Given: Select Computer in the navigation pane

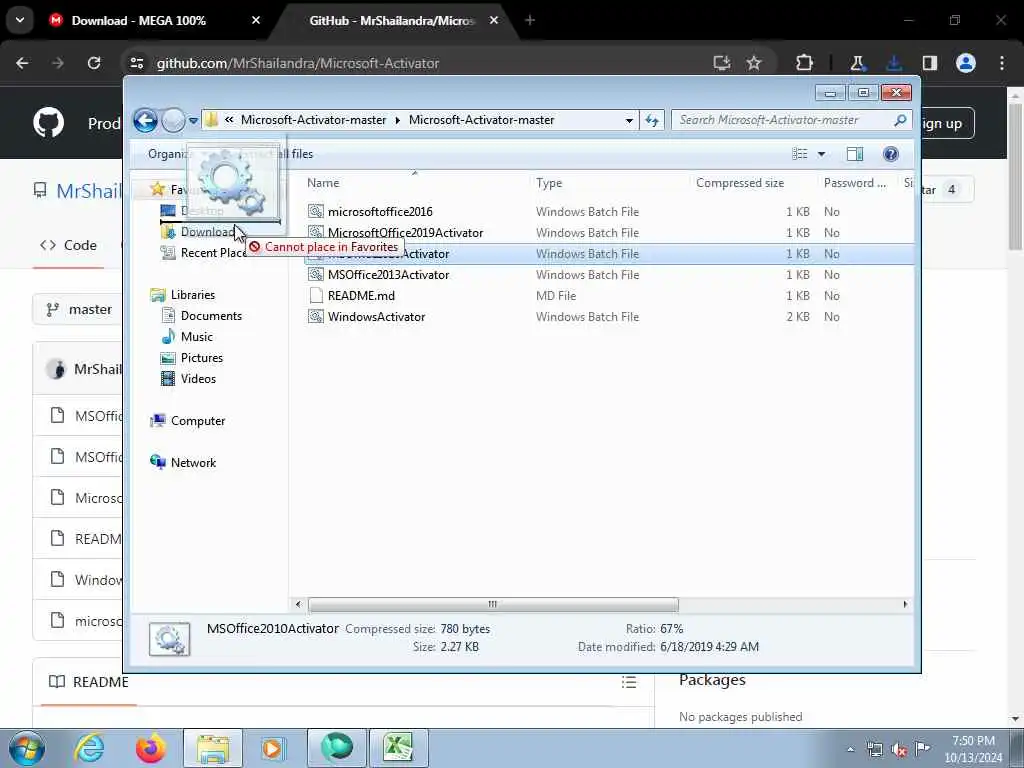Looking at the screenshot, I should pos(198,421).
